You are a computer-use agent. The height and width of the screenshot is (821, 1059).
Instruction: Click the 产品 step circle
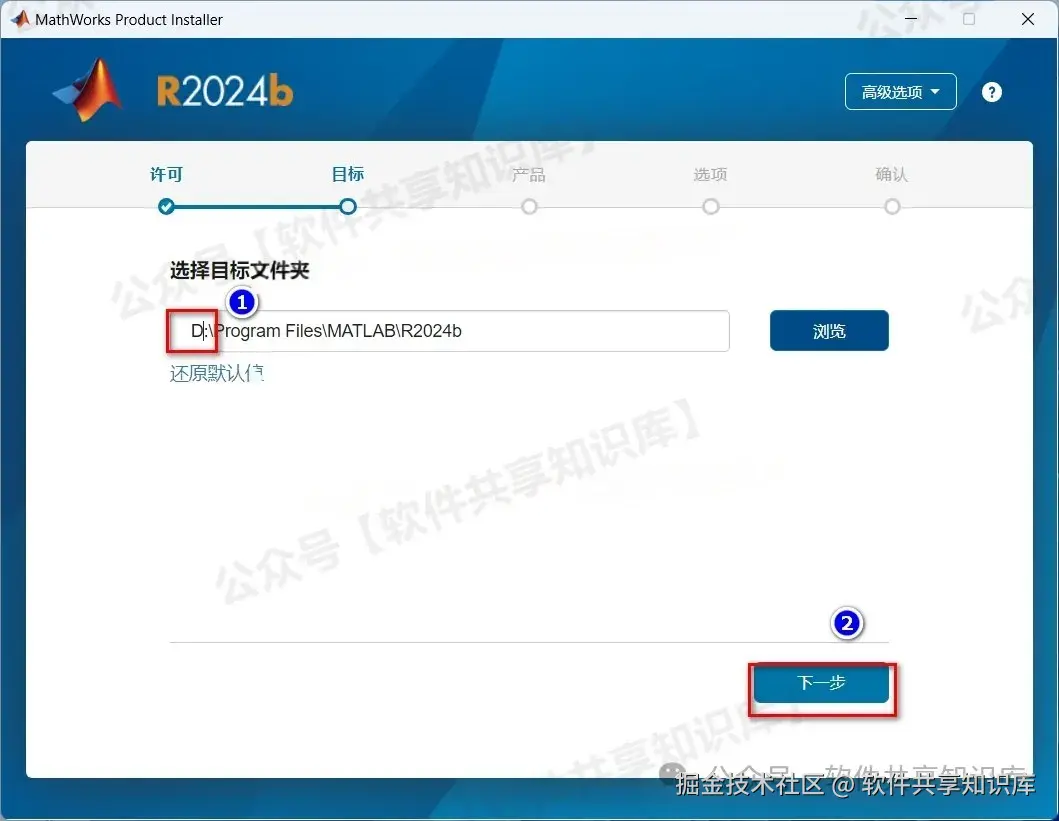[529, 207]
